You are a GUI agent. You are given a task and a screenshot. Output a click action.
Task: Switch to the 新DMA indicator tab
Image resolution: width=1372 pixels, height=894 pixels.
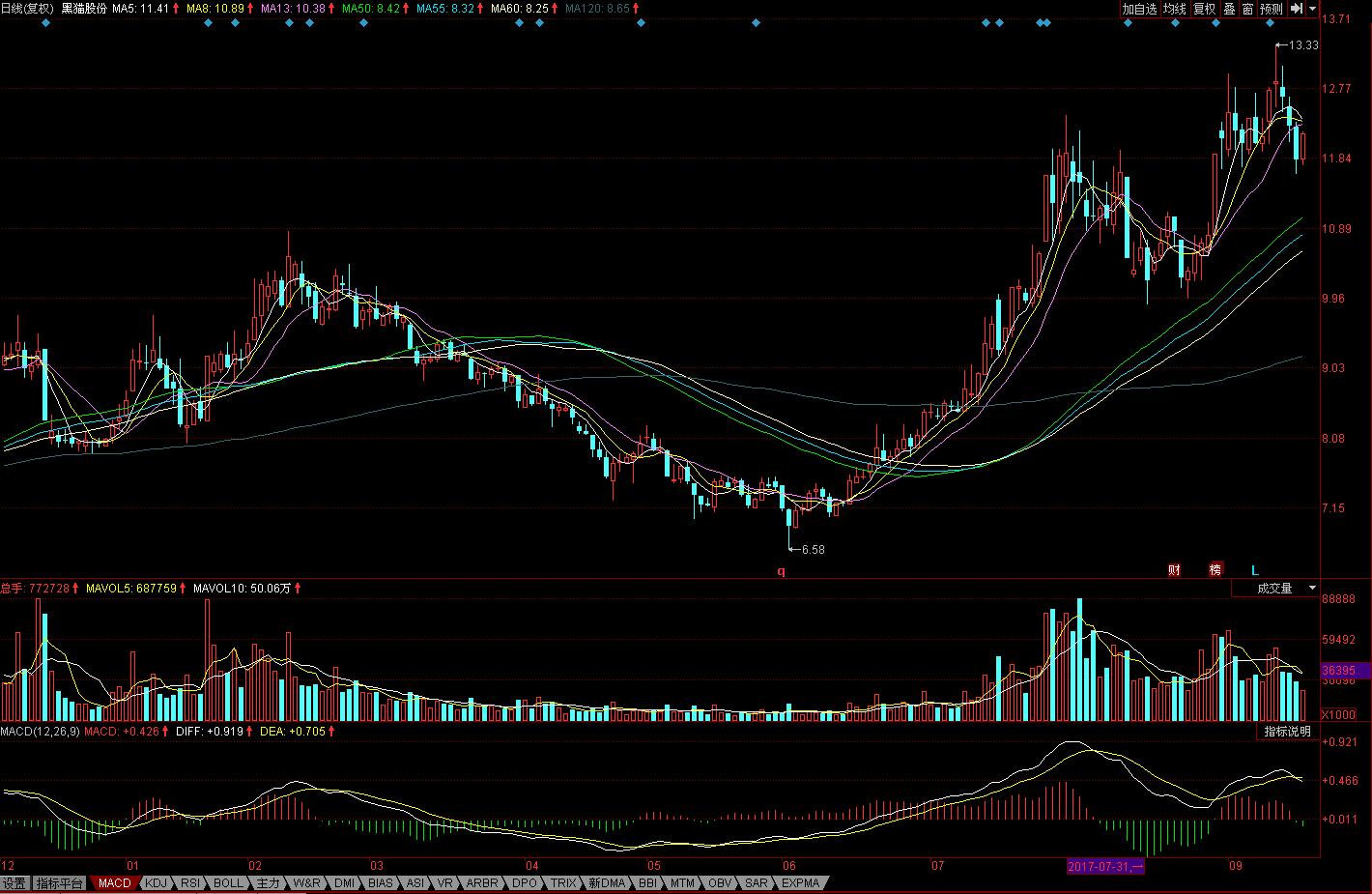[608, 883]
